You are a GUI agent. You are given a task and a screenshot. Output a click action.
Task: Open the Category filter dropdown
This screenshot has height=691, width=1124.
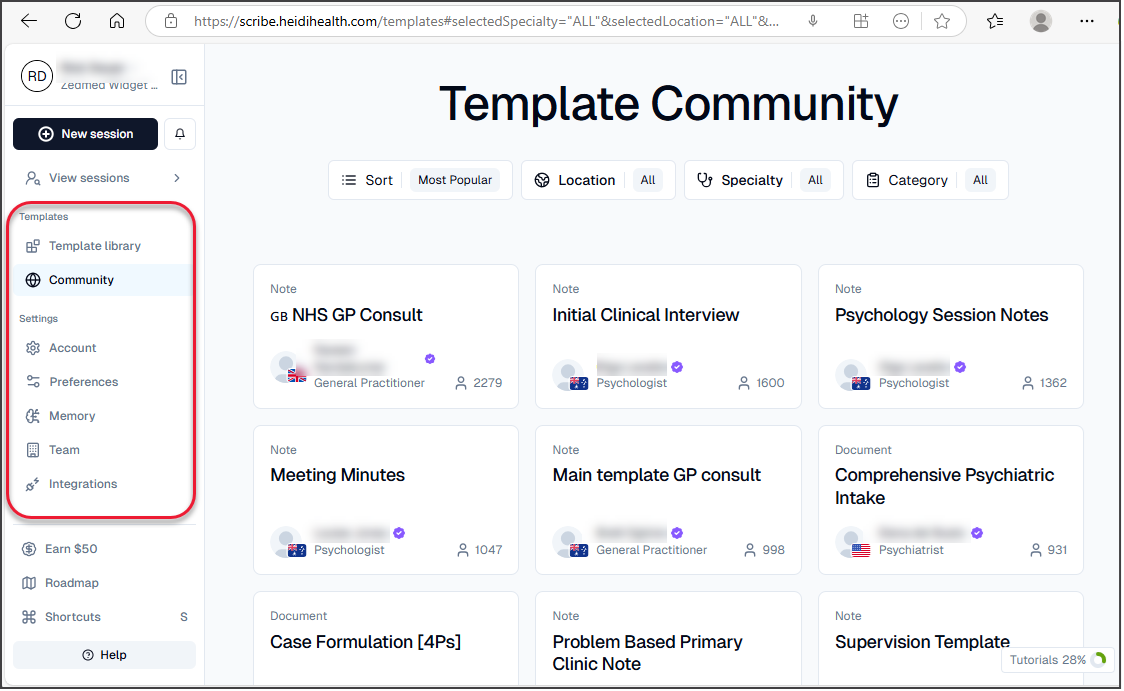(x=930, y=180)
